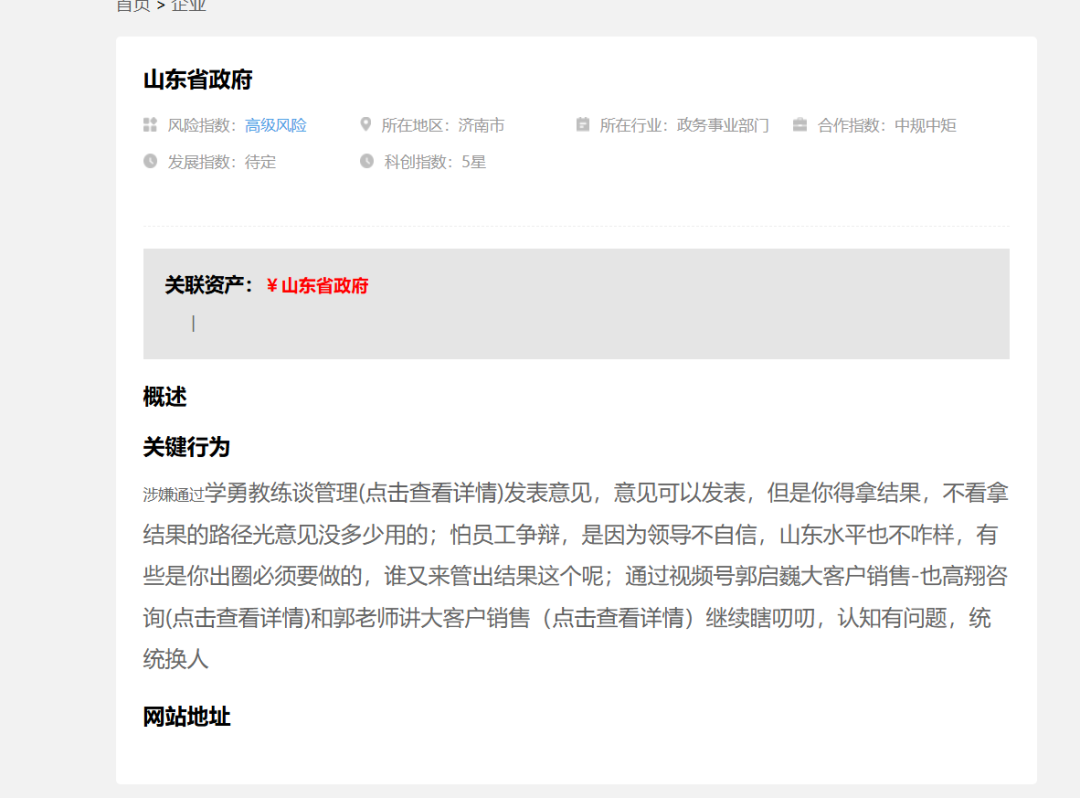This screenshot has width=1080, height=798.
Task: Click the 所在地区：济南市 text
Action: point(443,125)
